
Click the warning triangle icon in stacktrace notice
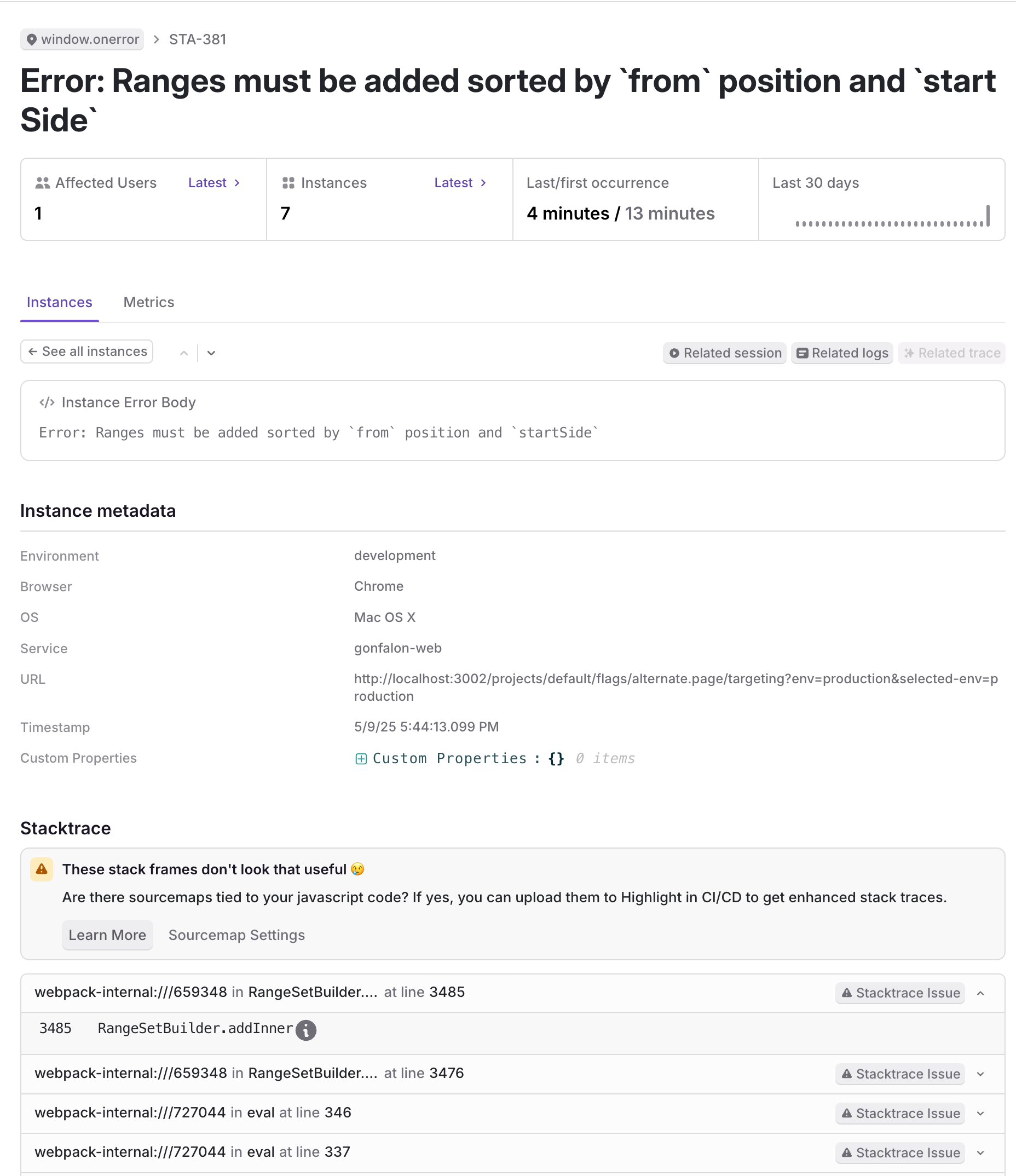(x=42, y=869)
